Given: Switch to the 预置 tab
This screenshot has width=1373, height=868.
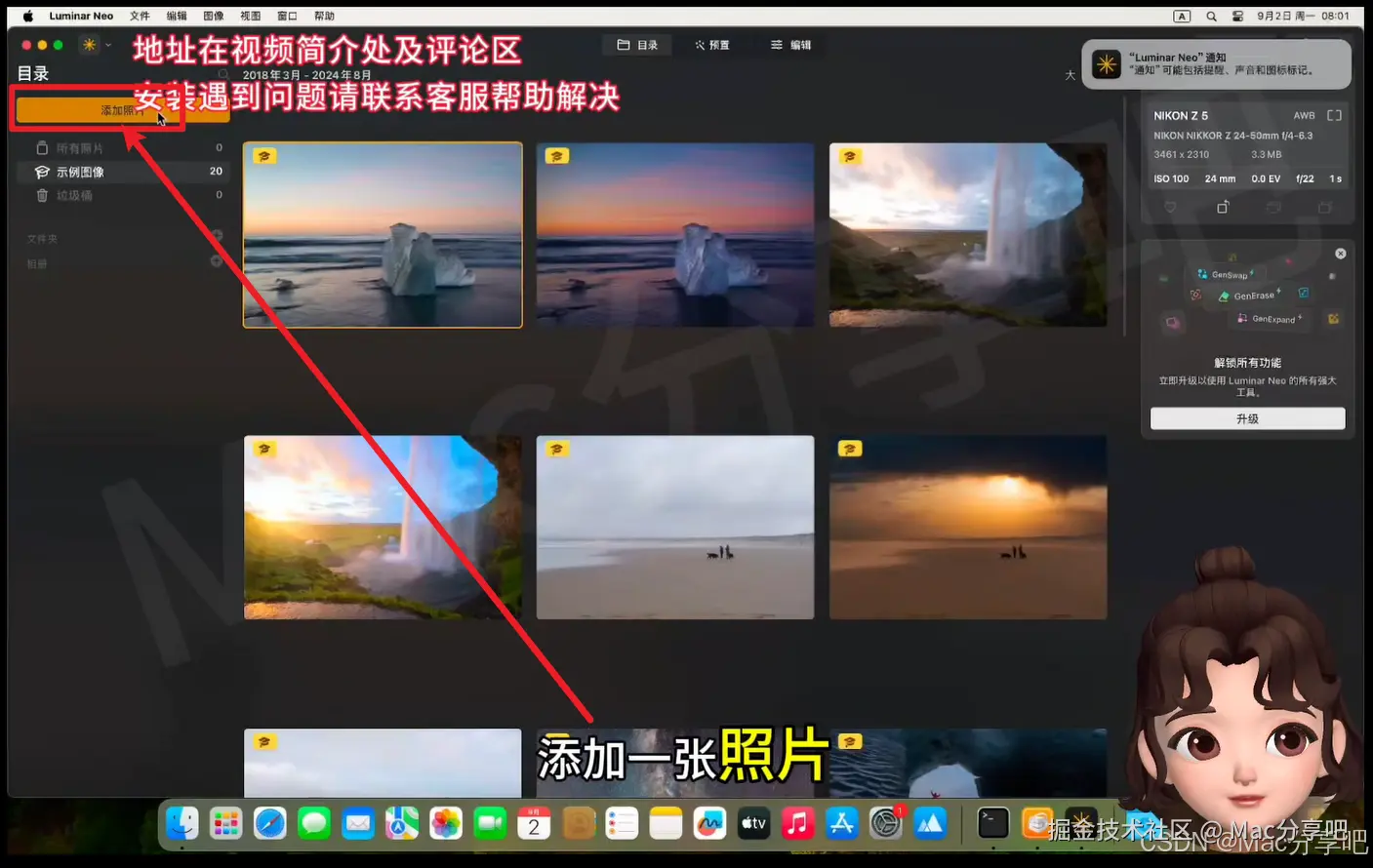Looking at the screenshot, I should point(711,45).
